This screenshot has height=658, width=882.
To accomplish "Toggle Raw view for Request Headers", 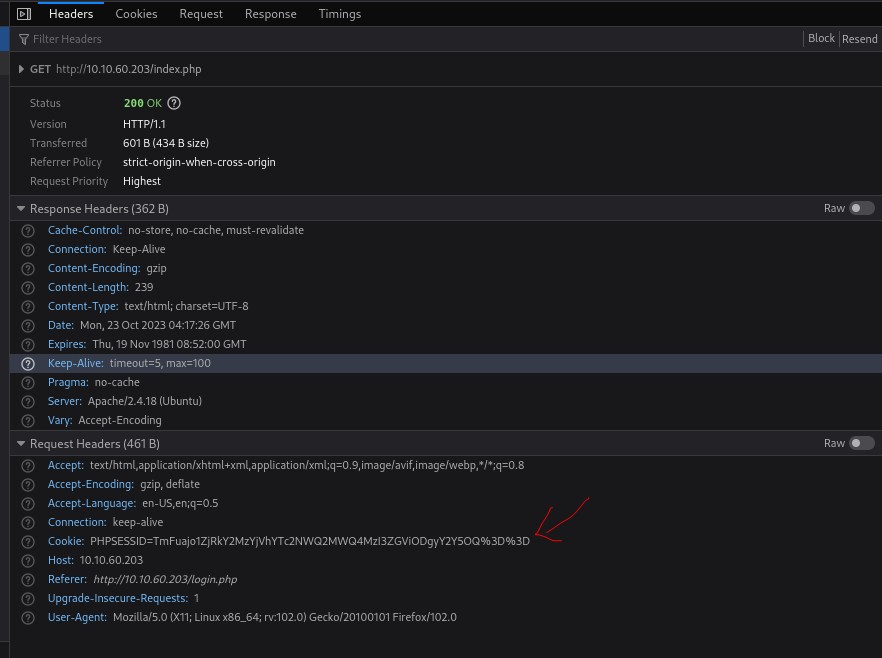I will (861, 444).
